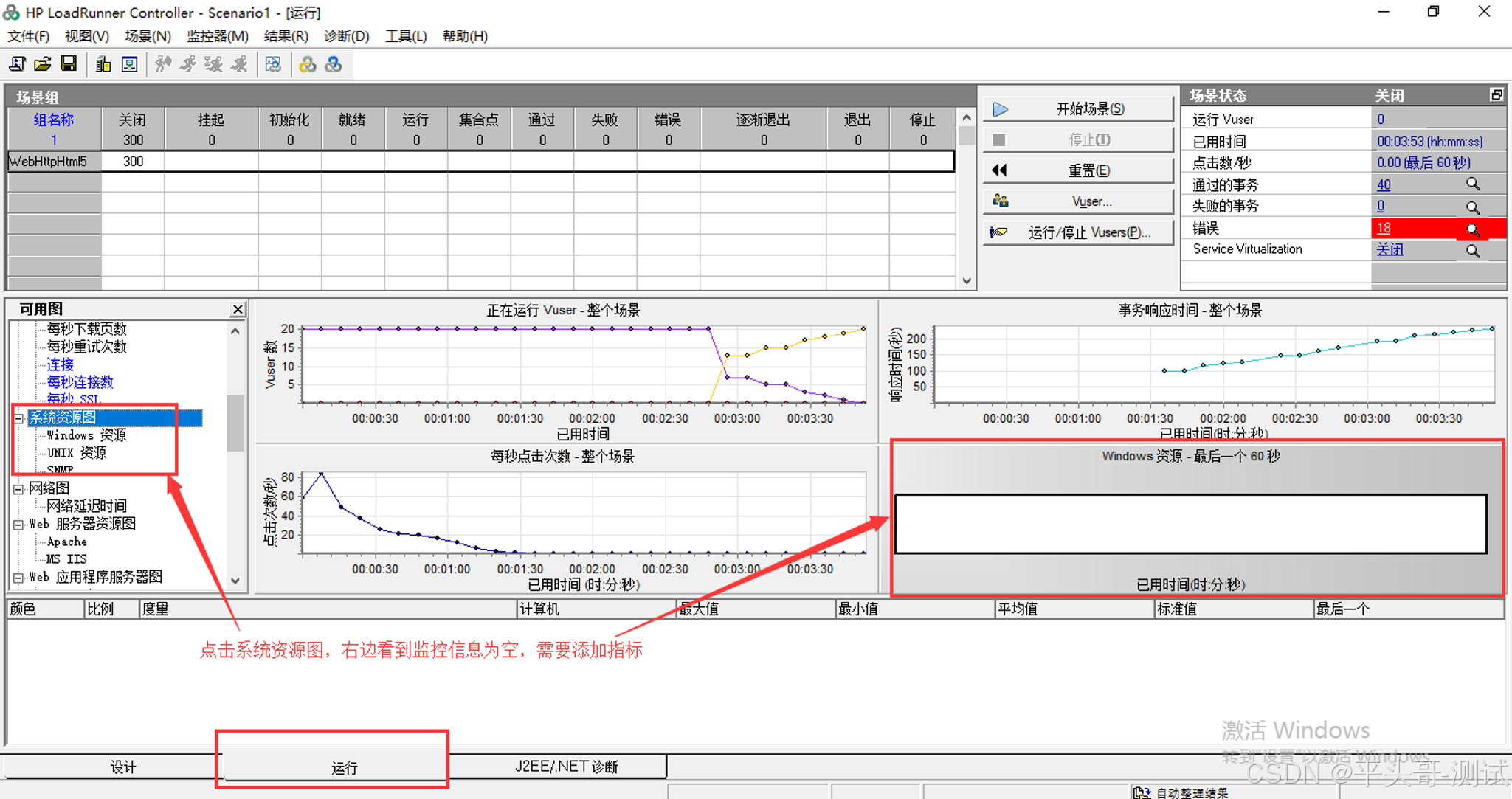Open the 监控器(M) menu
The height and width of the screenshot is (799, 1512).
217,36
